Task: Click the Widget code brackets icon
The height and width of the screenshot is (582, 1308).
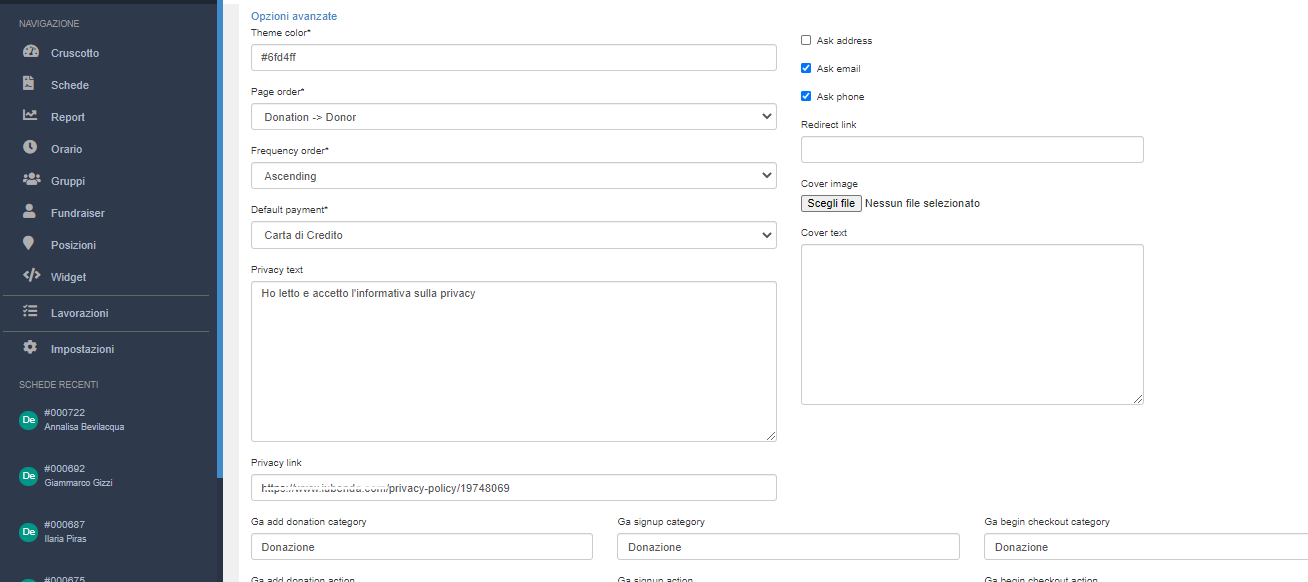Action: coord(30,277)
